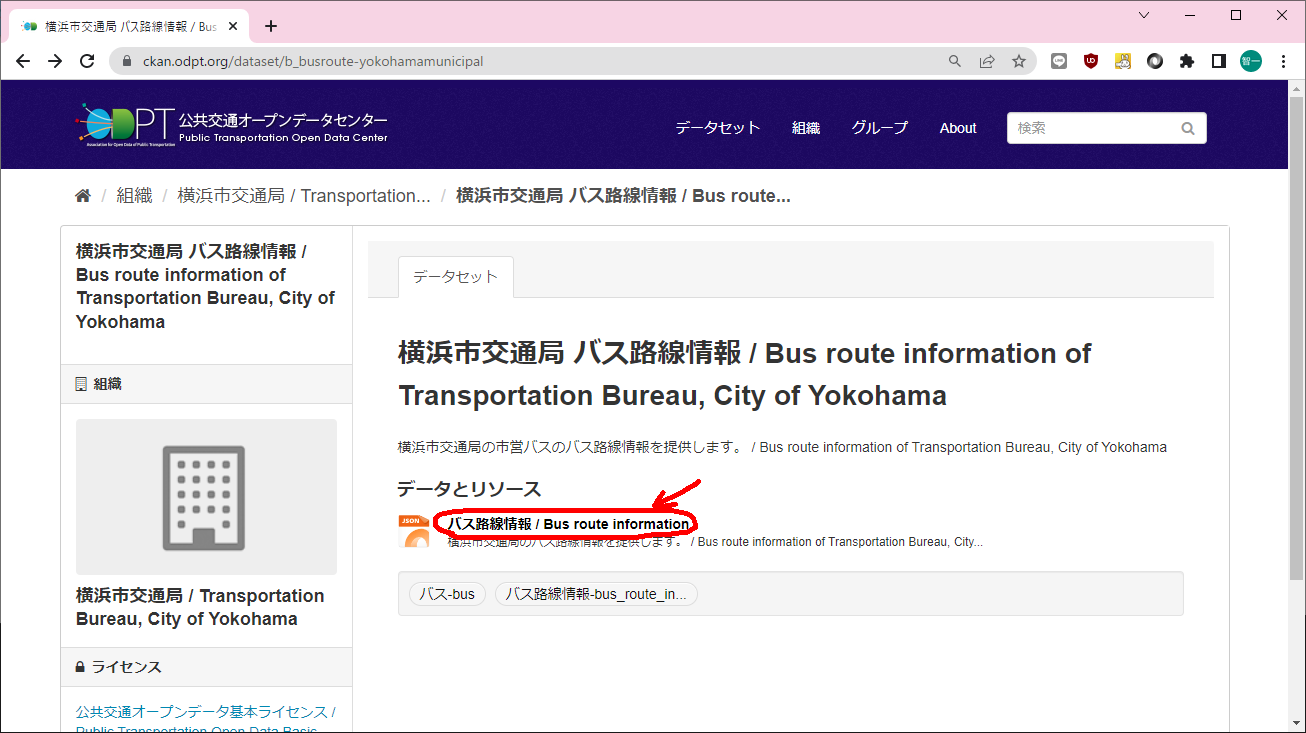
Task: Click the 検索 search input field
Action: 1095,128
